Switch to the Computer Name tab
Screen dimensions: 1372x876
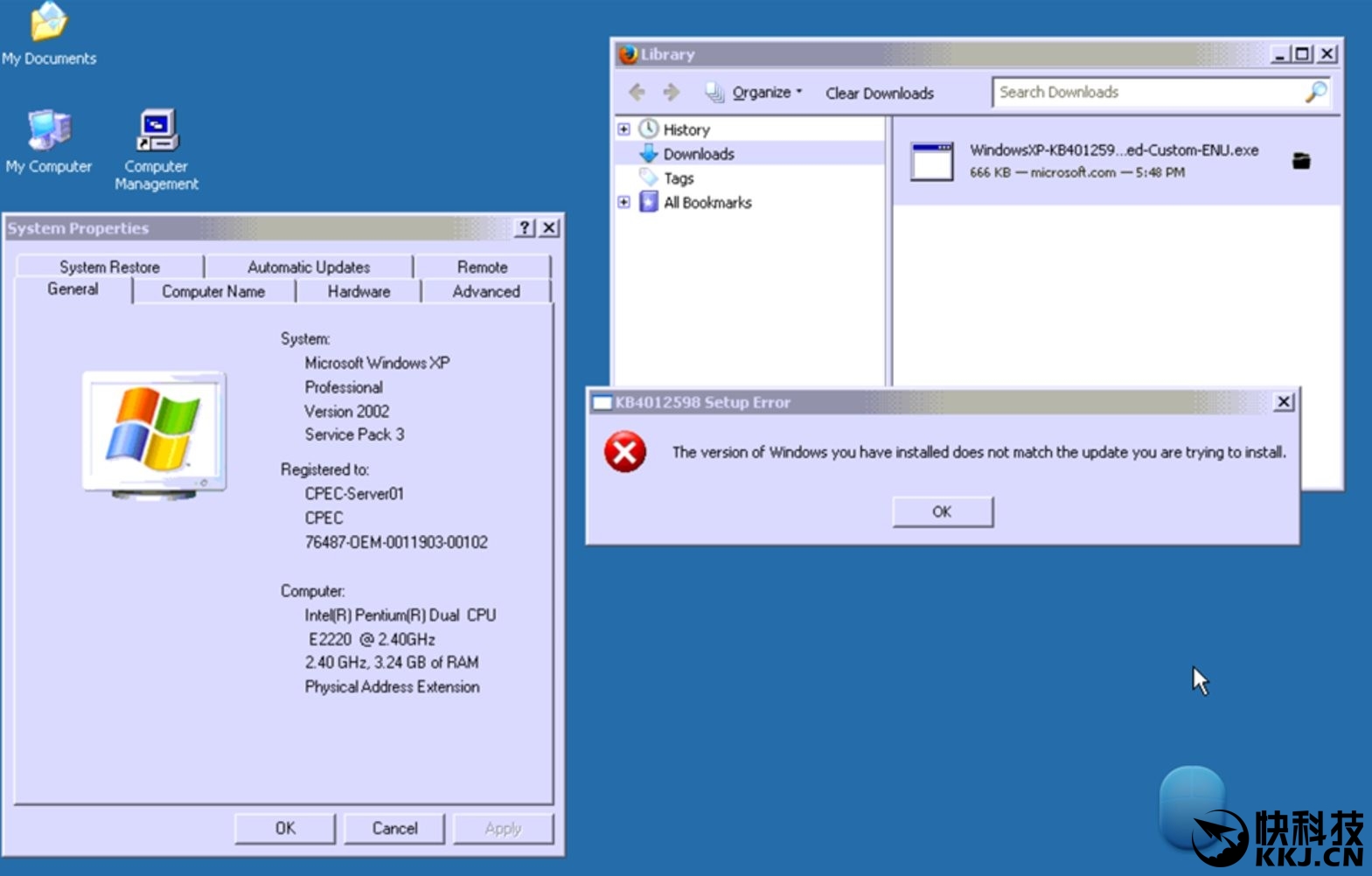point(213,291)
